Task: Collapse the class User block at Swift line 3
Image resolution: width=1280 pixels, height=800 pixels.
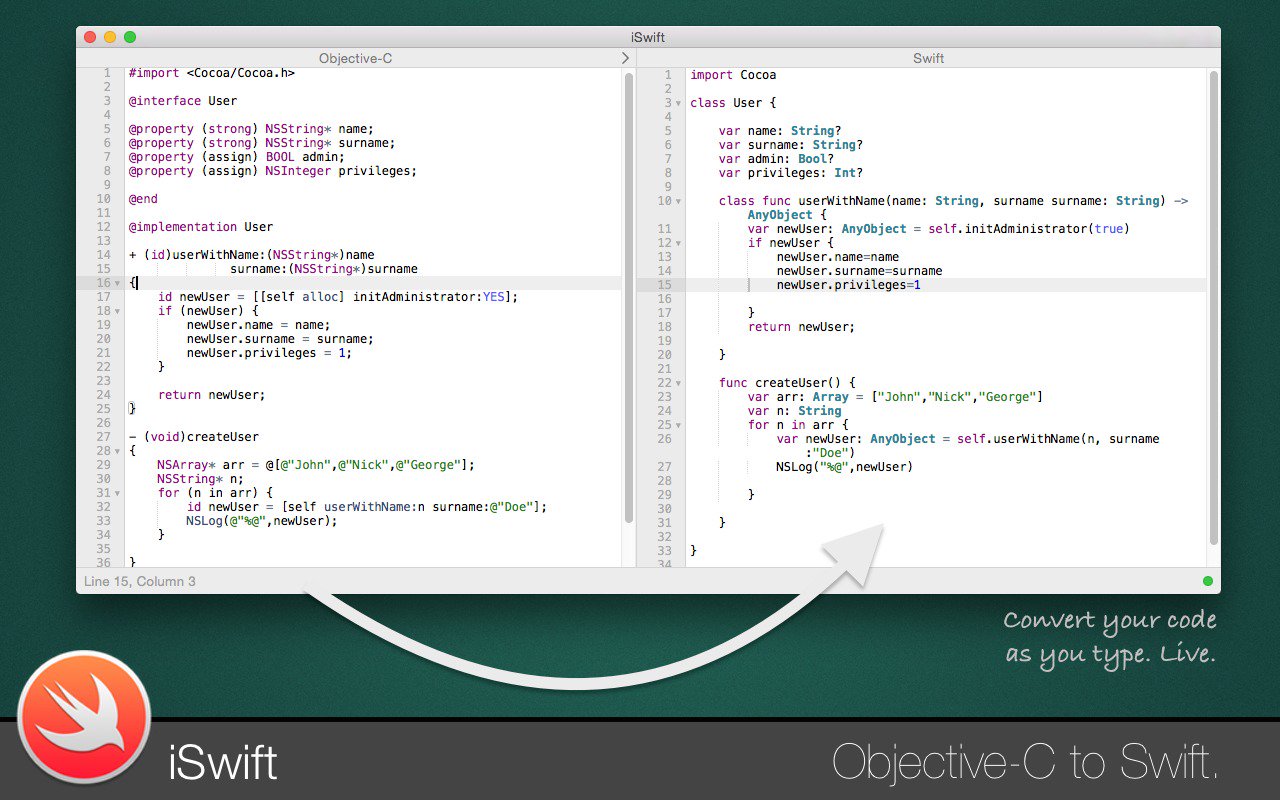Action: 676,102
